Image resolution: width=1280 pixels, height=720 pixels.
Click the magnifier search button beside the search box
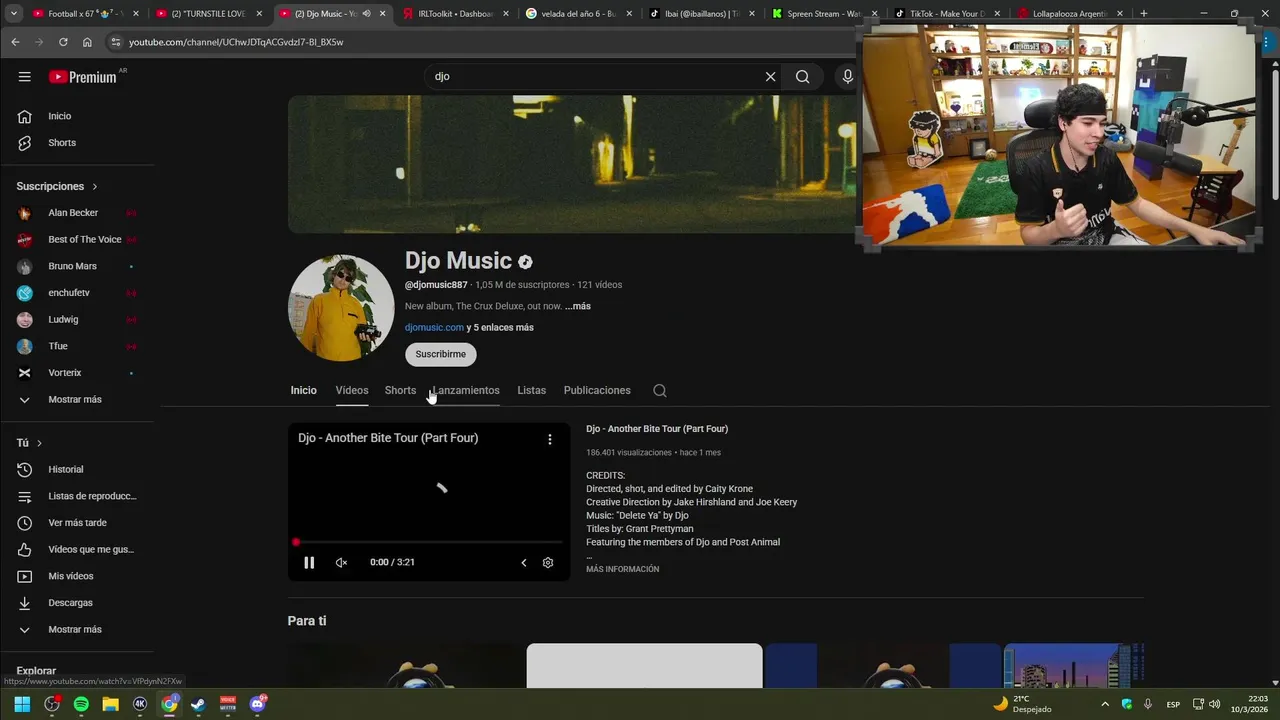coord(802,77)
